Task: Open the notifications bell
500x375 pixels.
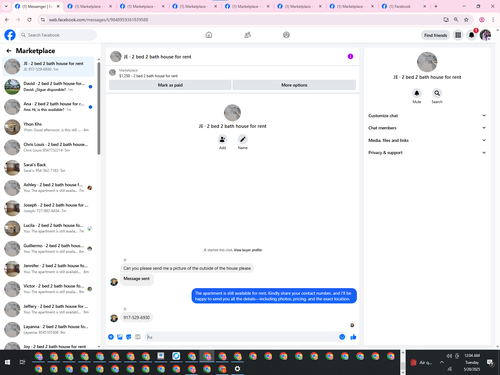Action: click(471, 35)
